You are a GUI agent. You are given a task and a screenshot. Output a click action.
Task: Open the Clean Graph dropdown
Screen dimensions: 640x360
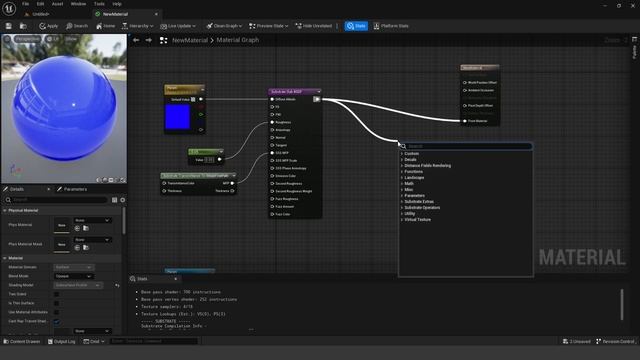click(x=224, y=26)
